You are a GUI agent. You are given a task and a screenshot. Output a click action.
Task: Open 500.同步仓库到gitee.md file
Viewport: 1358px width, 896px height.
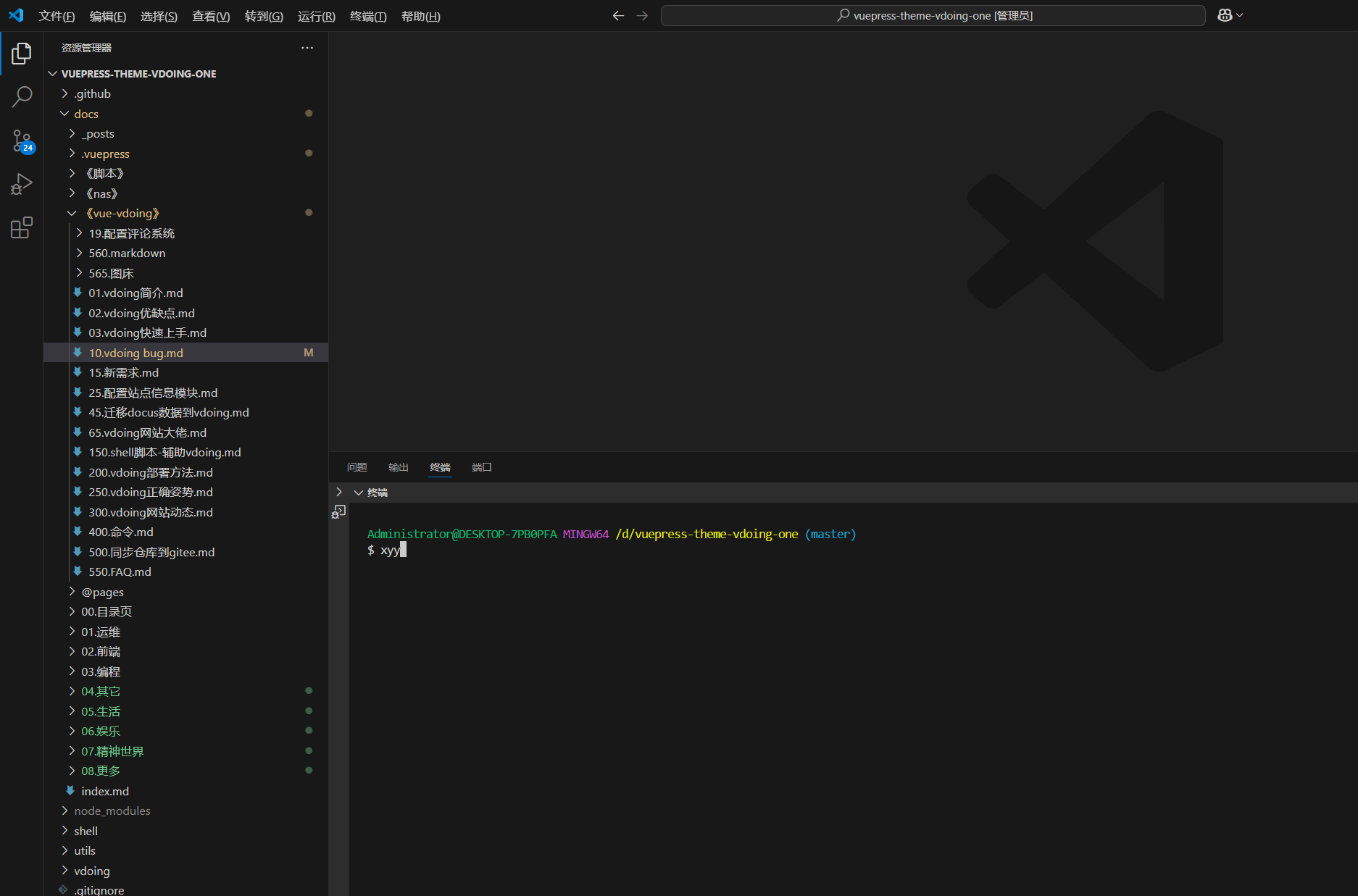pos(186,552)
